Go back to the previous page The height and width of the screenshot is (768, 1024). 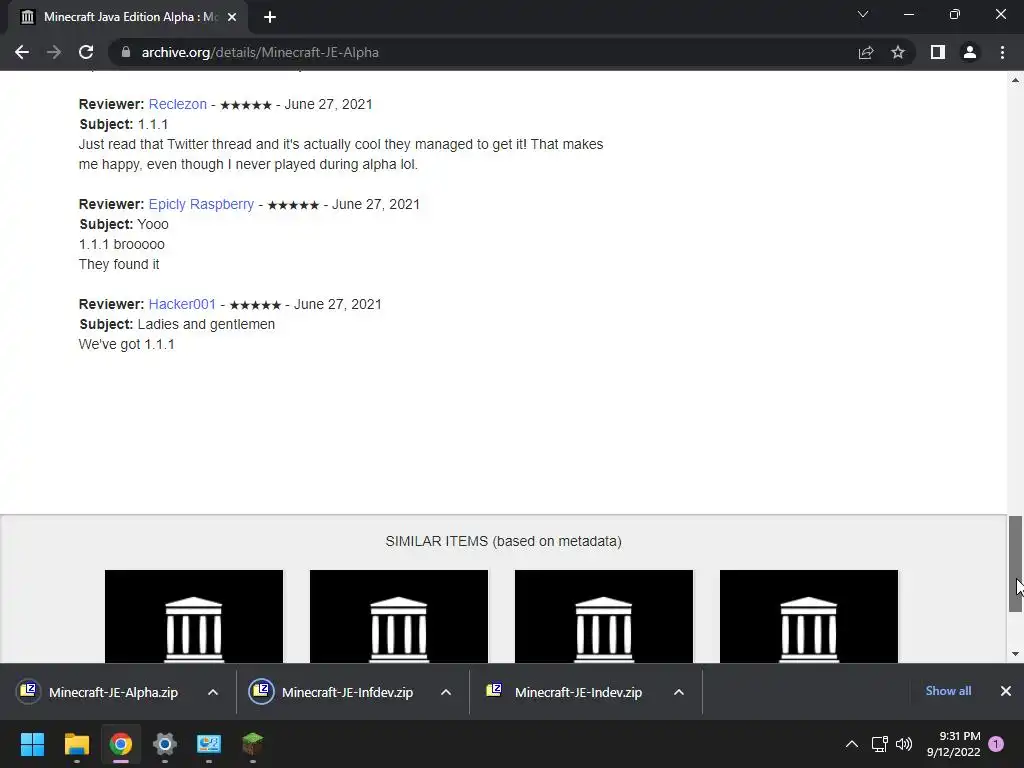[x=22, y=52]
